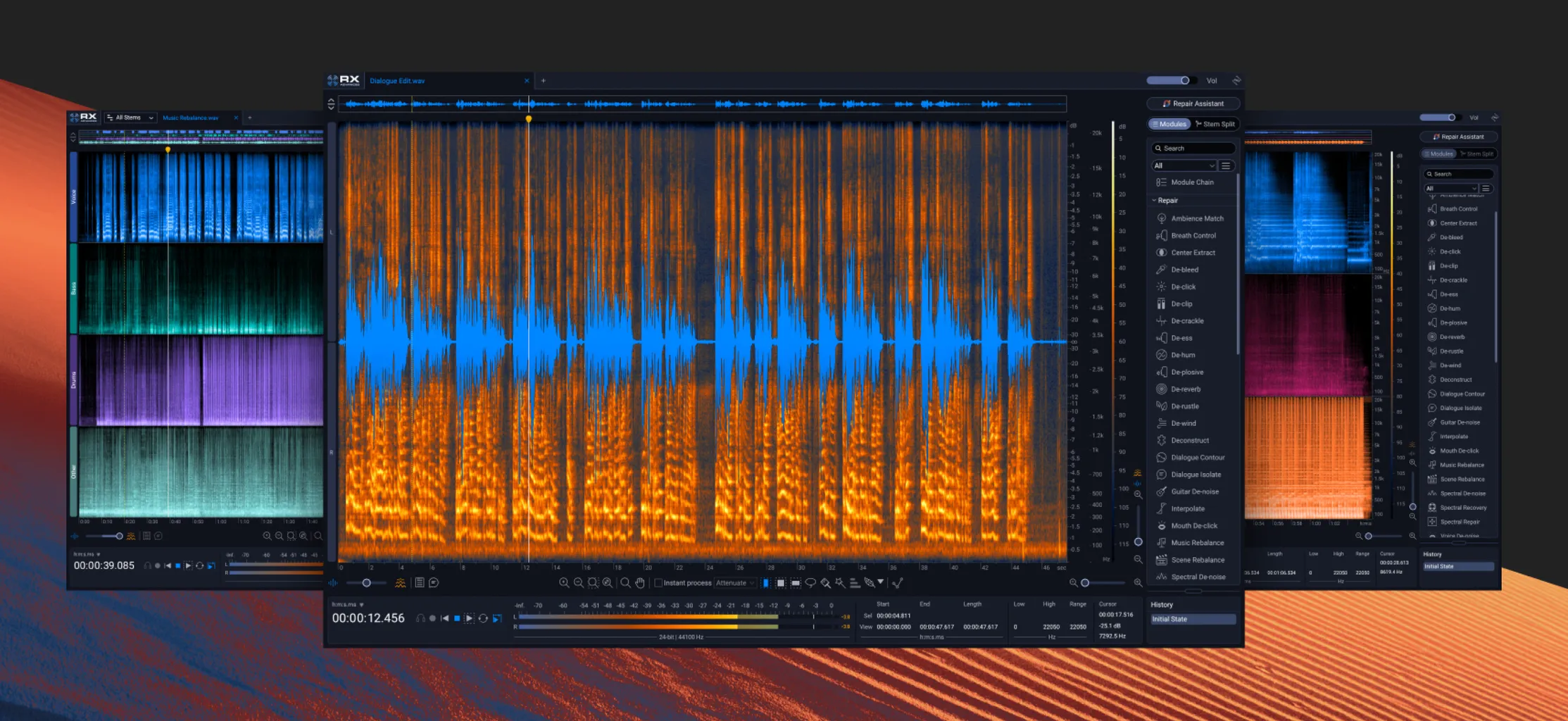1568x721 pixels.
Task: Choose the hand grab-and-drag tool
Action: (639, 583)
